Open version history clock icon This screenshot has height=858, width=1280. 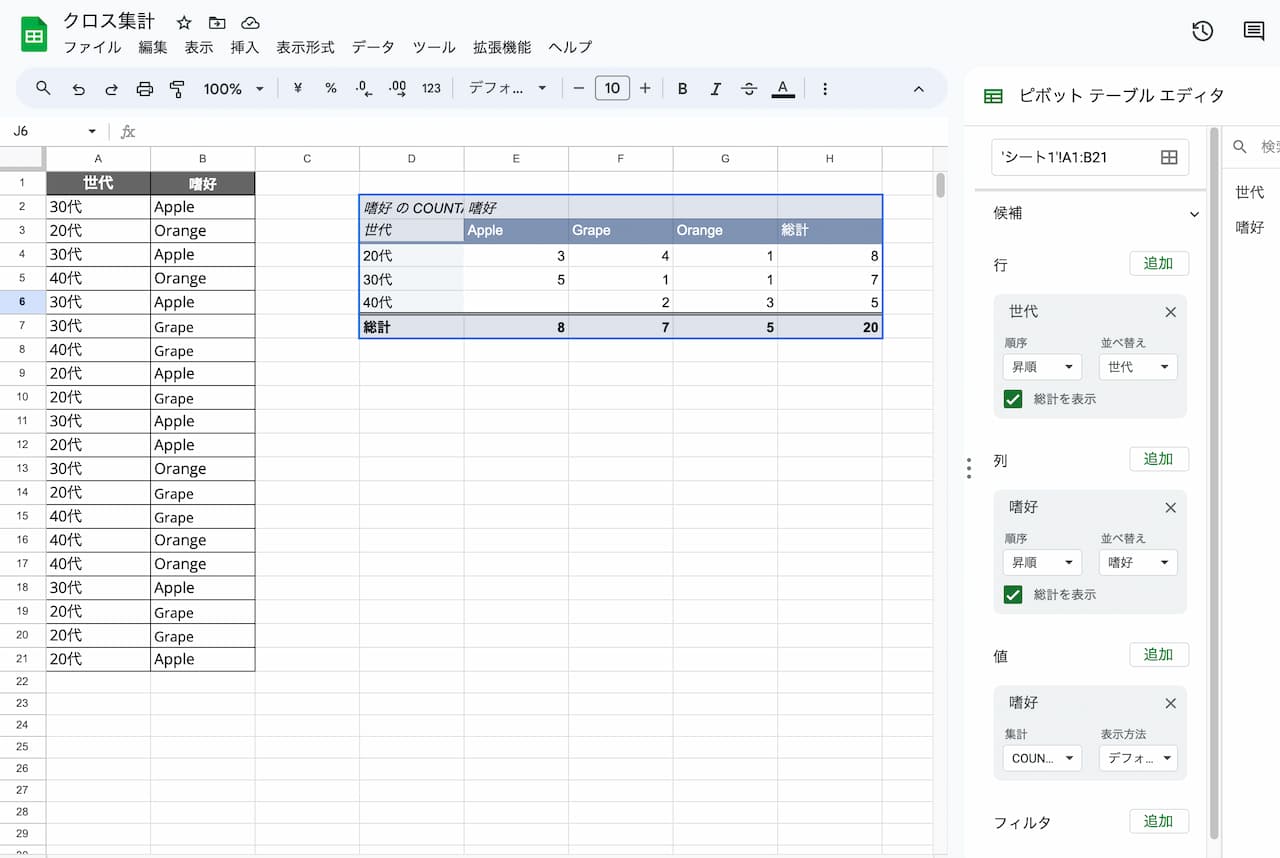1202,31
